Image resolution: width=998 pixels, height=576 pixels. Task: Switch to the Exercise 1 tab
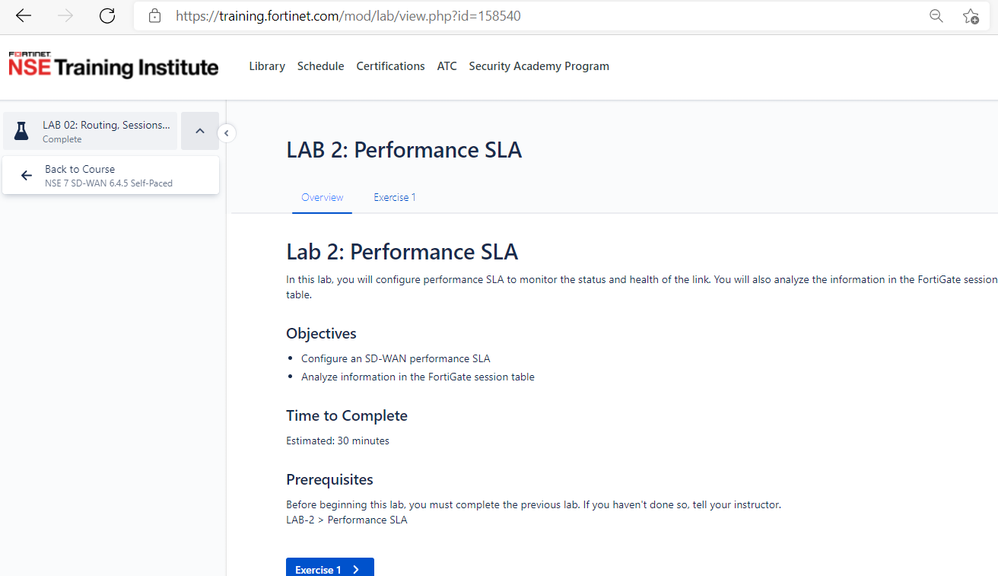[394, 197]
